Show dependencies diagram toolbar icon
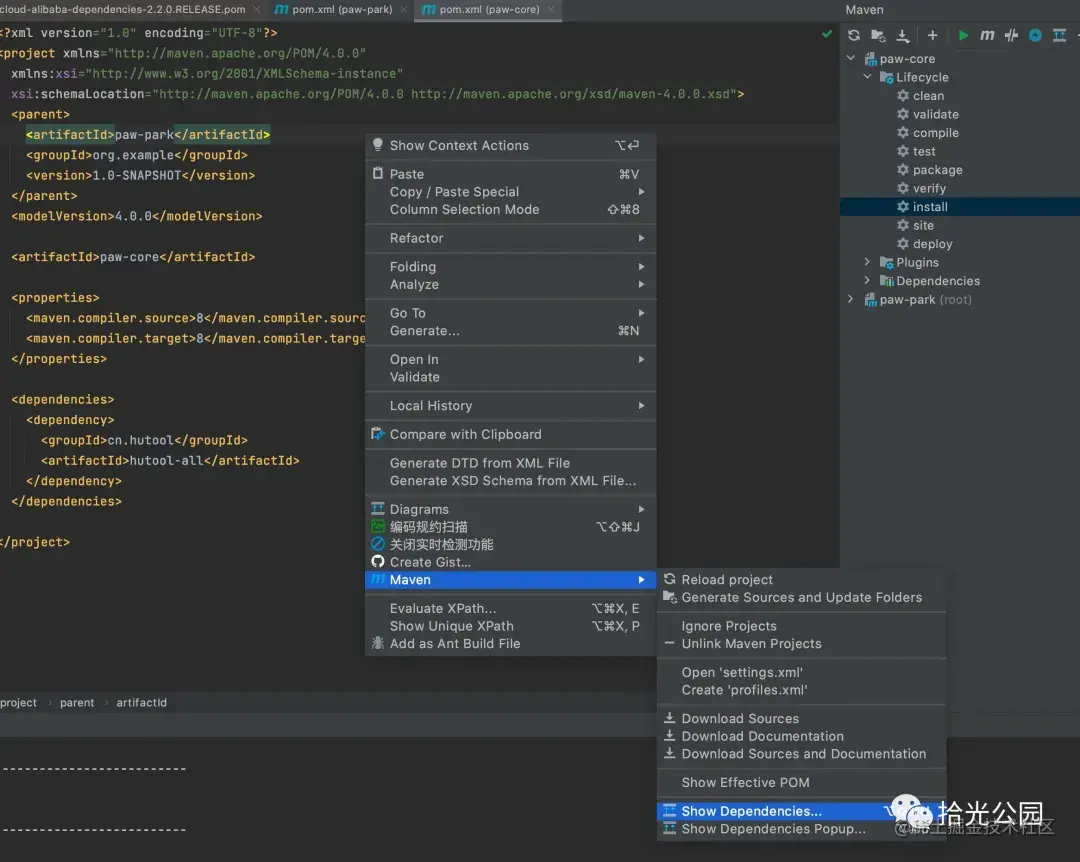This screenshot has width=1080, height=862. pyautogui.click(x=1059, y=35)
